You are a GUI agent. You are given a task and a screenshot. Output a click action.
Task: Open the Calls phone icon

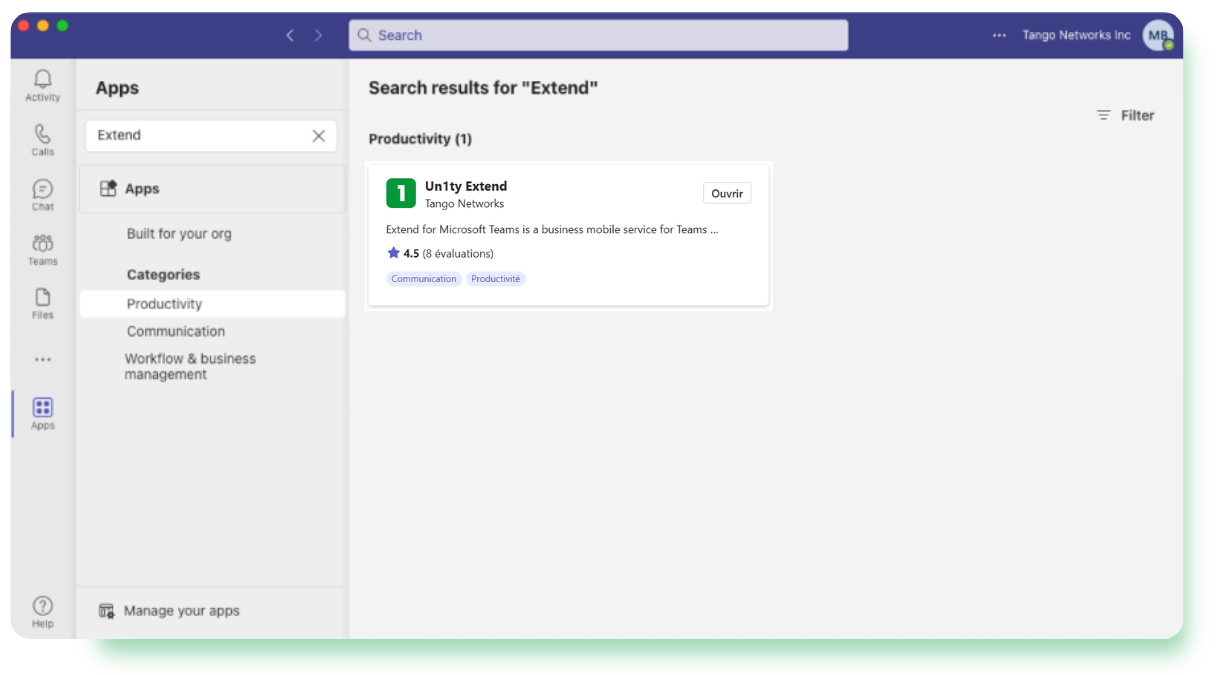pyautogui.click(x=42, y=140)
